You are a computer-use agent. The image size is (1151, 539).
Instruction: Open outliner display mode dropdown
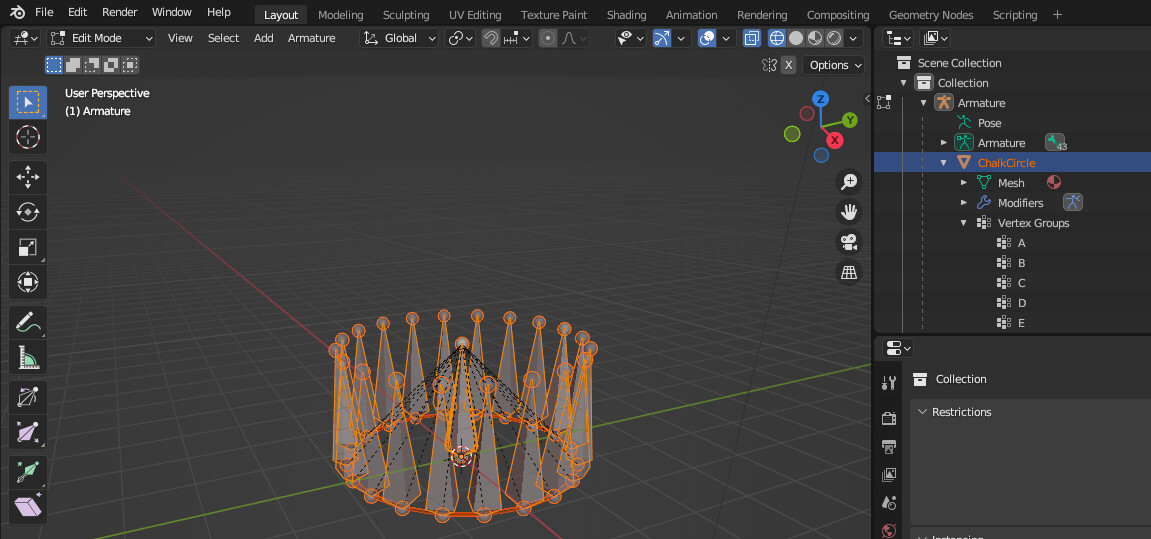pos(935,38)
